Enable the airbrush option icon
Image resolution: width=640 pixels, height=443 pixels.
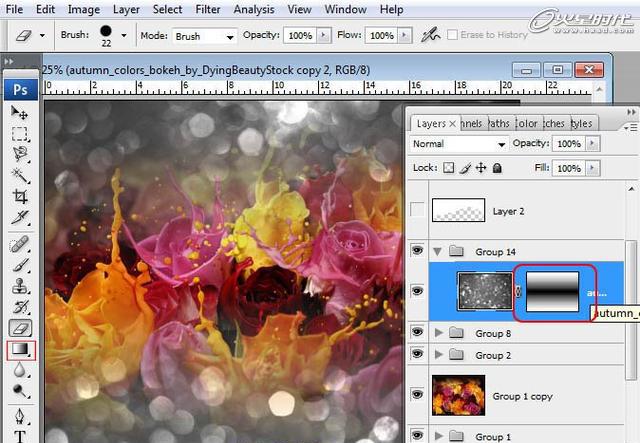pyautogui.click(x=430, y=36)
